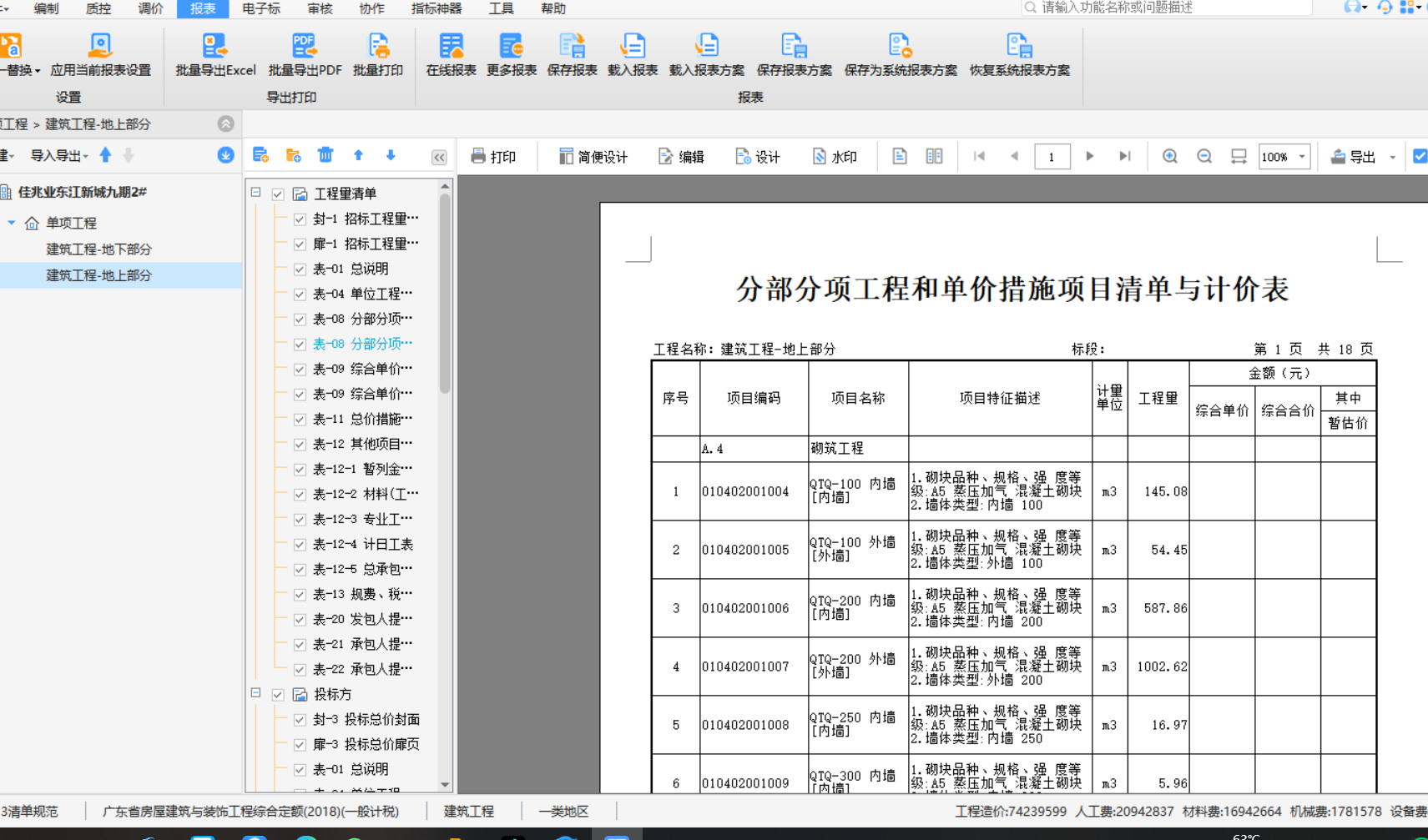Screen dimensions: 1428x840
Task: Click the 批量打印 icon
Action: click(378, 45)
